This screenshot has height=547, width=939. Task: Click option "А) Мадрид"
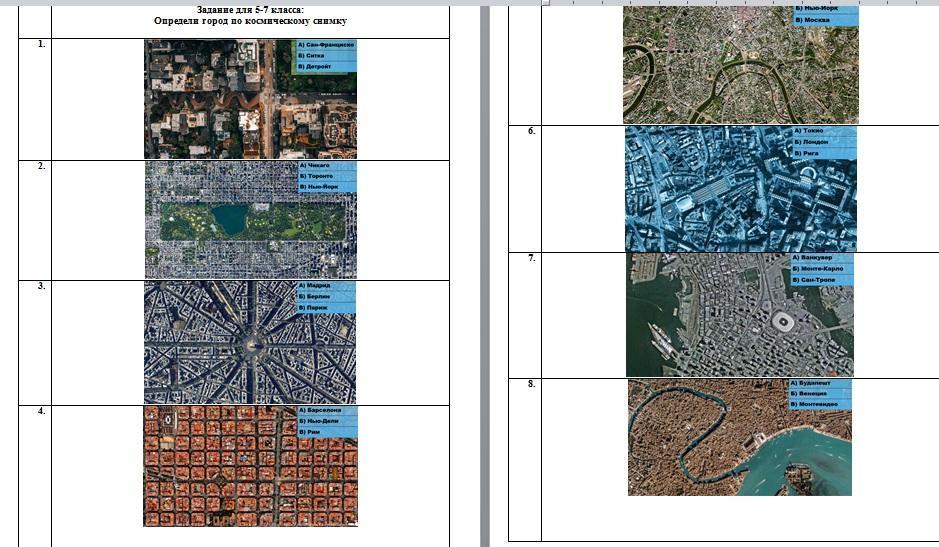click(314, 286)
